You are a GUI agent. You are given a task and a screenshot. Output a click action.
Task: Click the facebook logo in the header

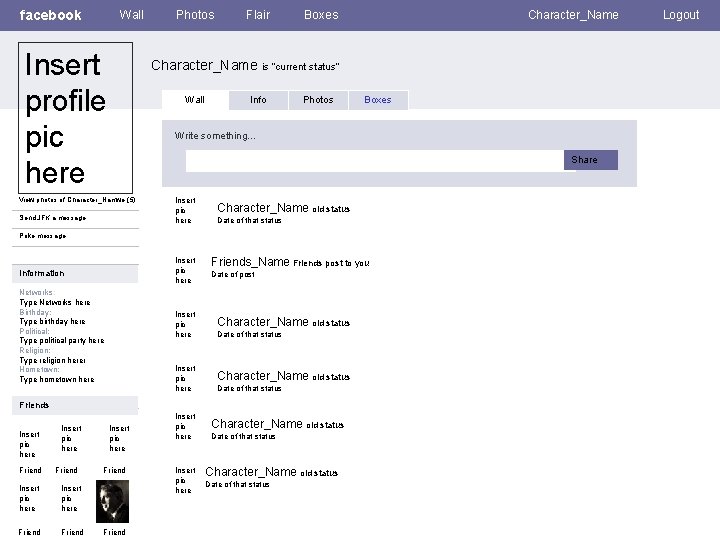[51, 15]
